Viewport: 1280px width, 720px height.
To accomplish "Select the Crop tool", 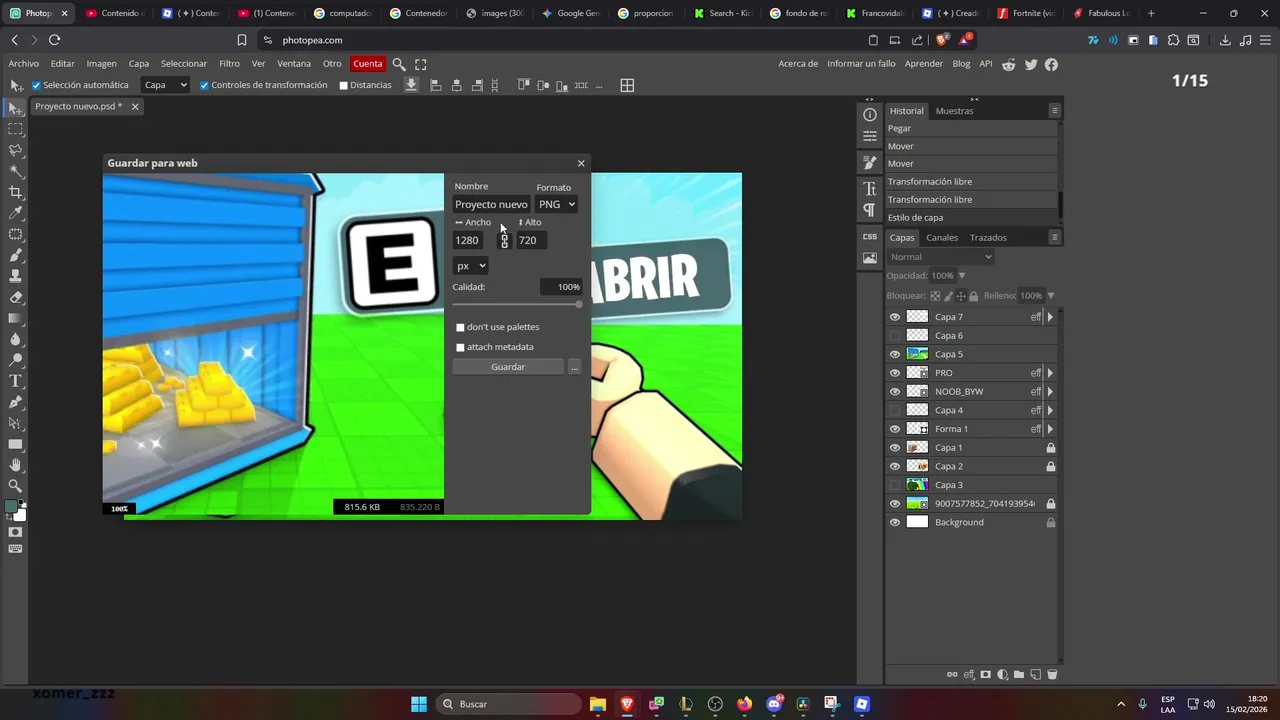I will pyautogui.click(x=15, y=192).
